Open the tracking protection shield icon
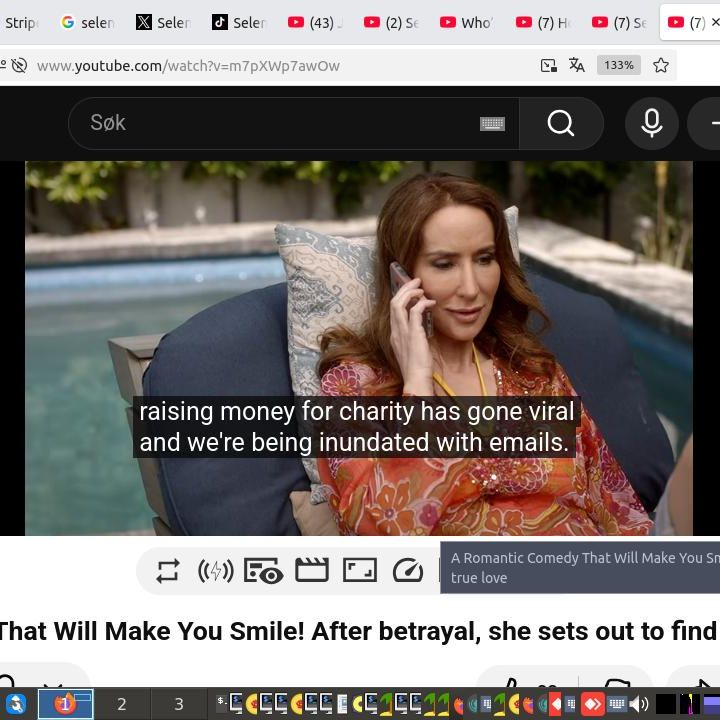This screenshot has width=720, height=720. point(19,65)
